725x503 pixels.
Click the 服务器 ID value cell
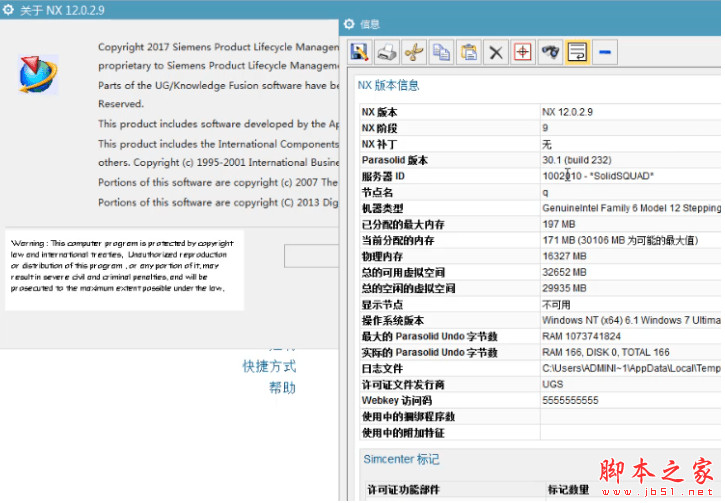click(597, 176)
